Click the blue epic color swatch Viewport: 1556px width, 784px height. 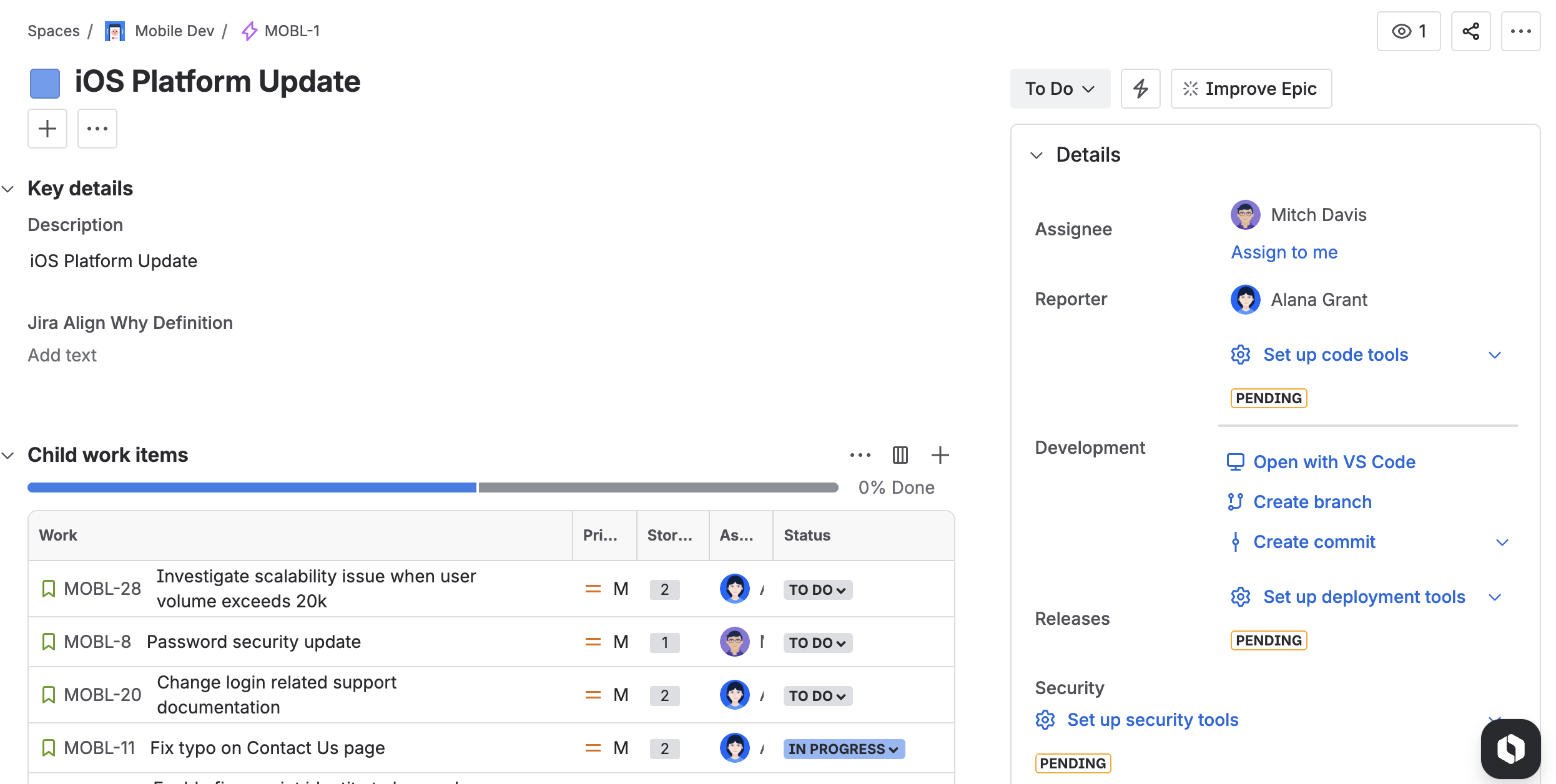(45, 83)
